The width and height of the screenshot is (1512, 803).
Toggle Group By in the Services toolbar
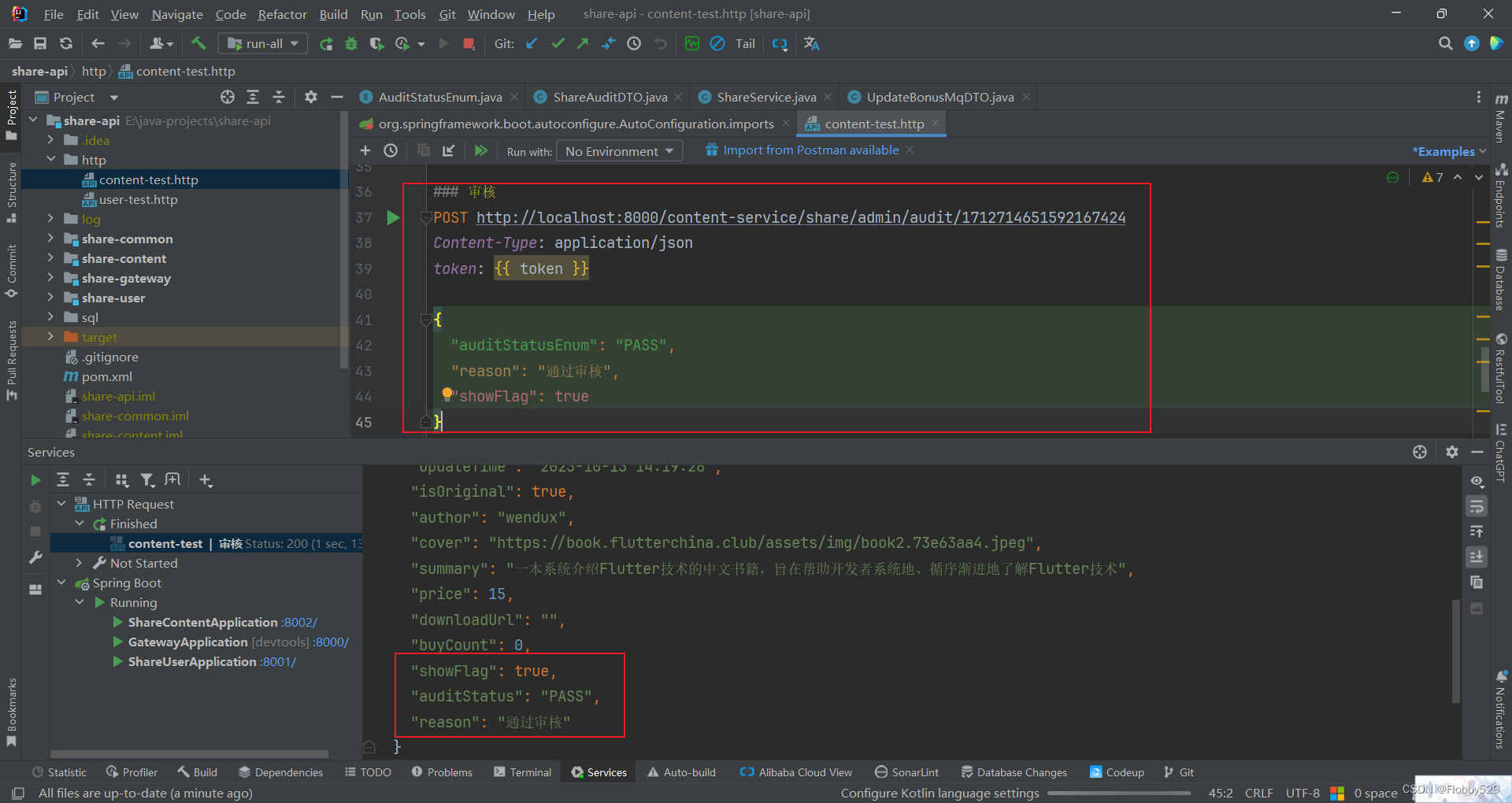click(121, 480)
